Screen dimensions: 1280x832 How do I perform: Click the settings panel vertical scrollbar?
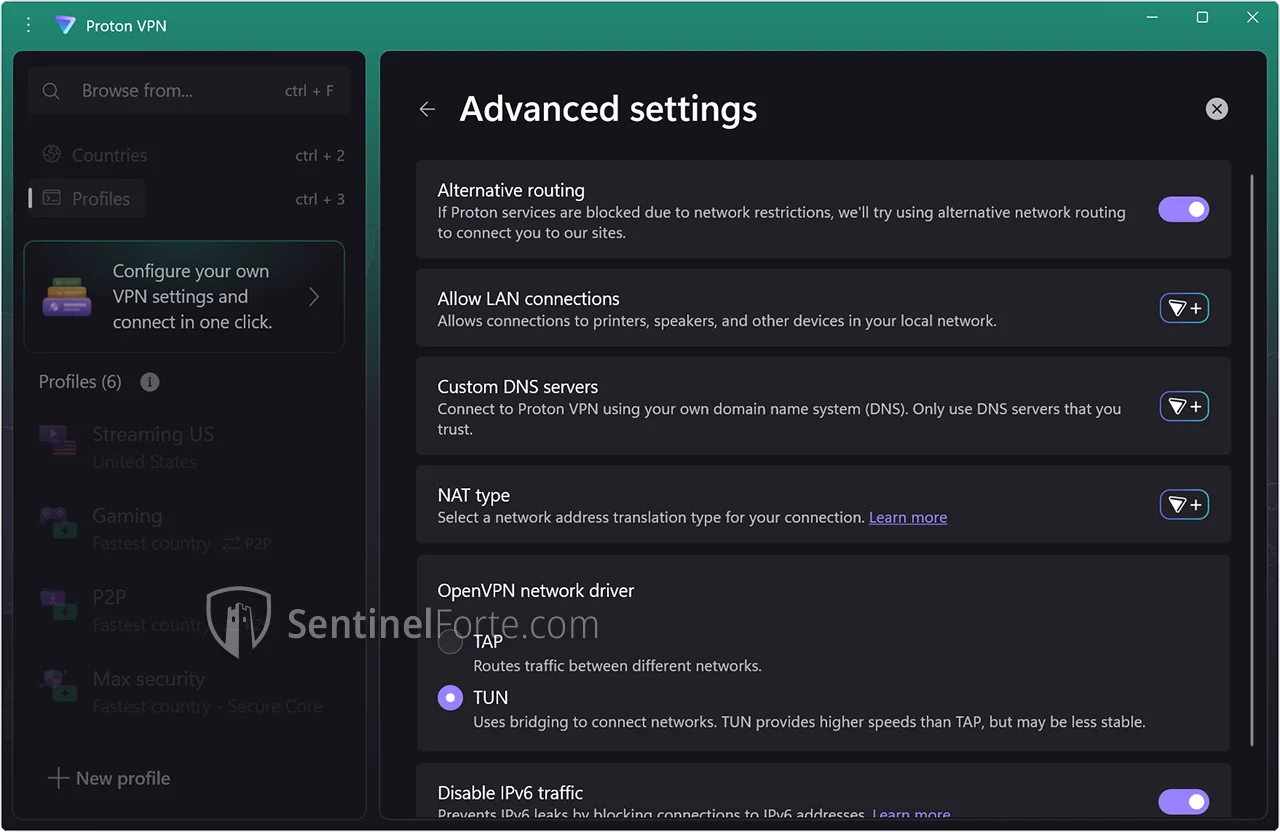tap(1252, 460)
